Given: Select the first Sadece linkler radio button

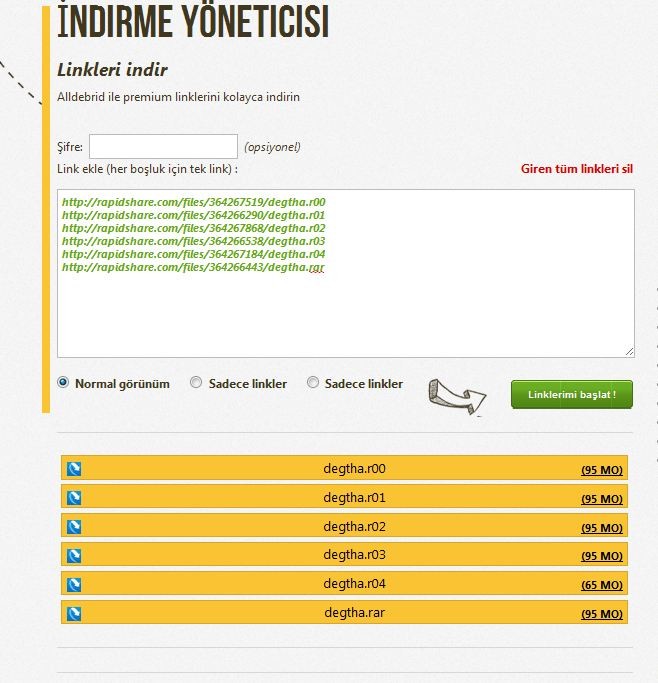Looking at the screenshot, I should (196, 382).
